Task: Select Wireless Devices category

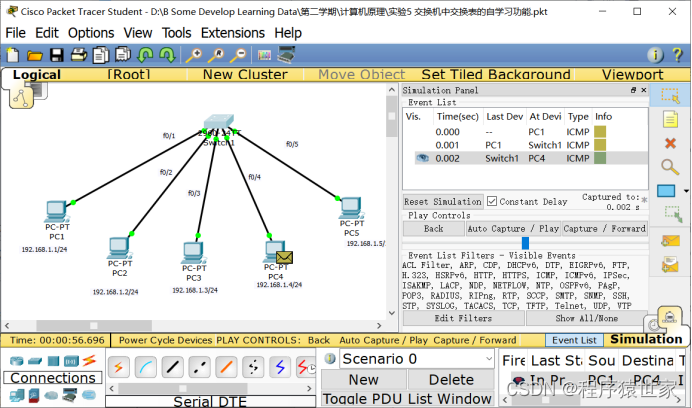Action: tap(71, 361)
